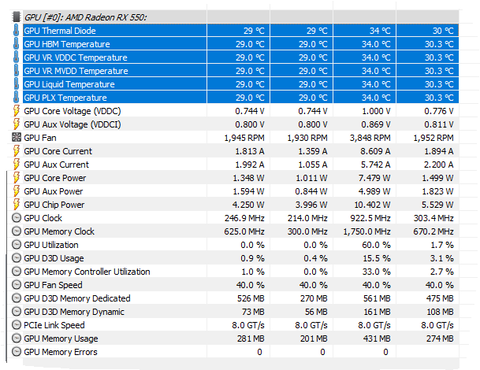This screenshot has width=480, height=370.
Task: Click the 431 MB GPU Memory Usage value
Action: click(x=377, y=338)
